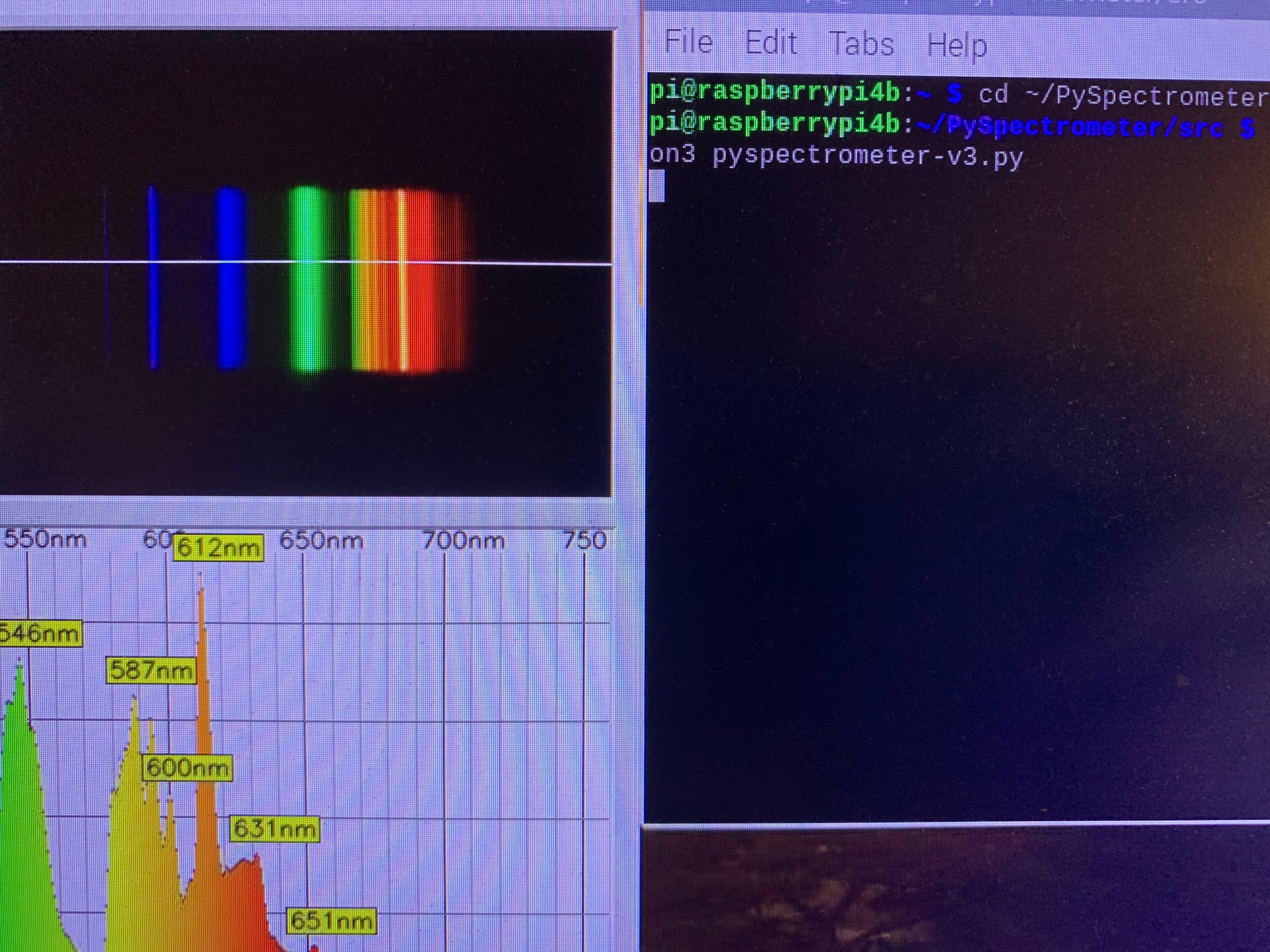Select the 651nm peak annotation
The height and width of the screenshot is (952, 1270).
(331, 921)
